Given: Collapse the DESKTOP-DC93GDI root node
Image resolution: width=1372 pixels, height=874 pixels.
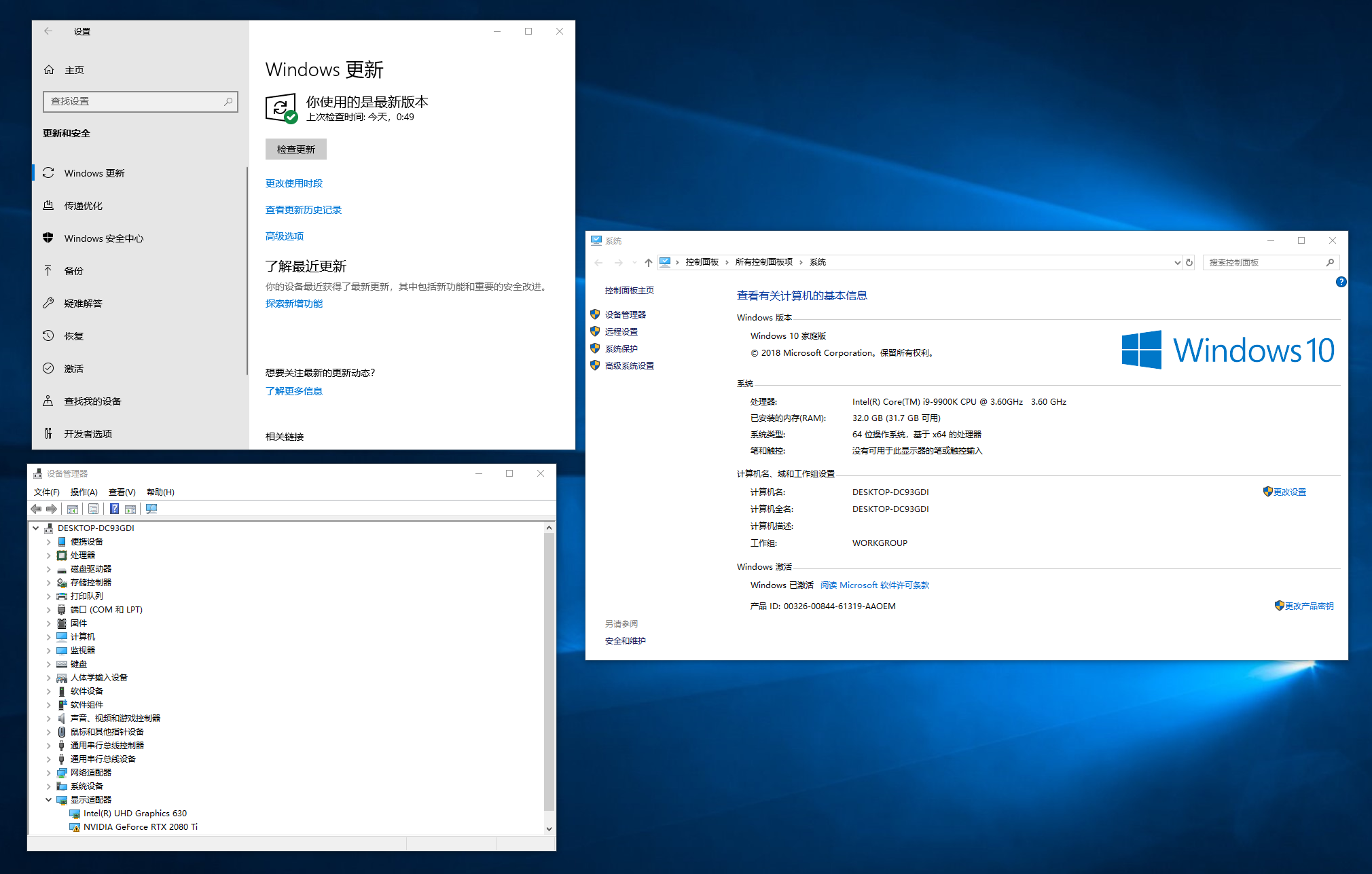Looking at the screenshot, I should (x=36, y=528).
